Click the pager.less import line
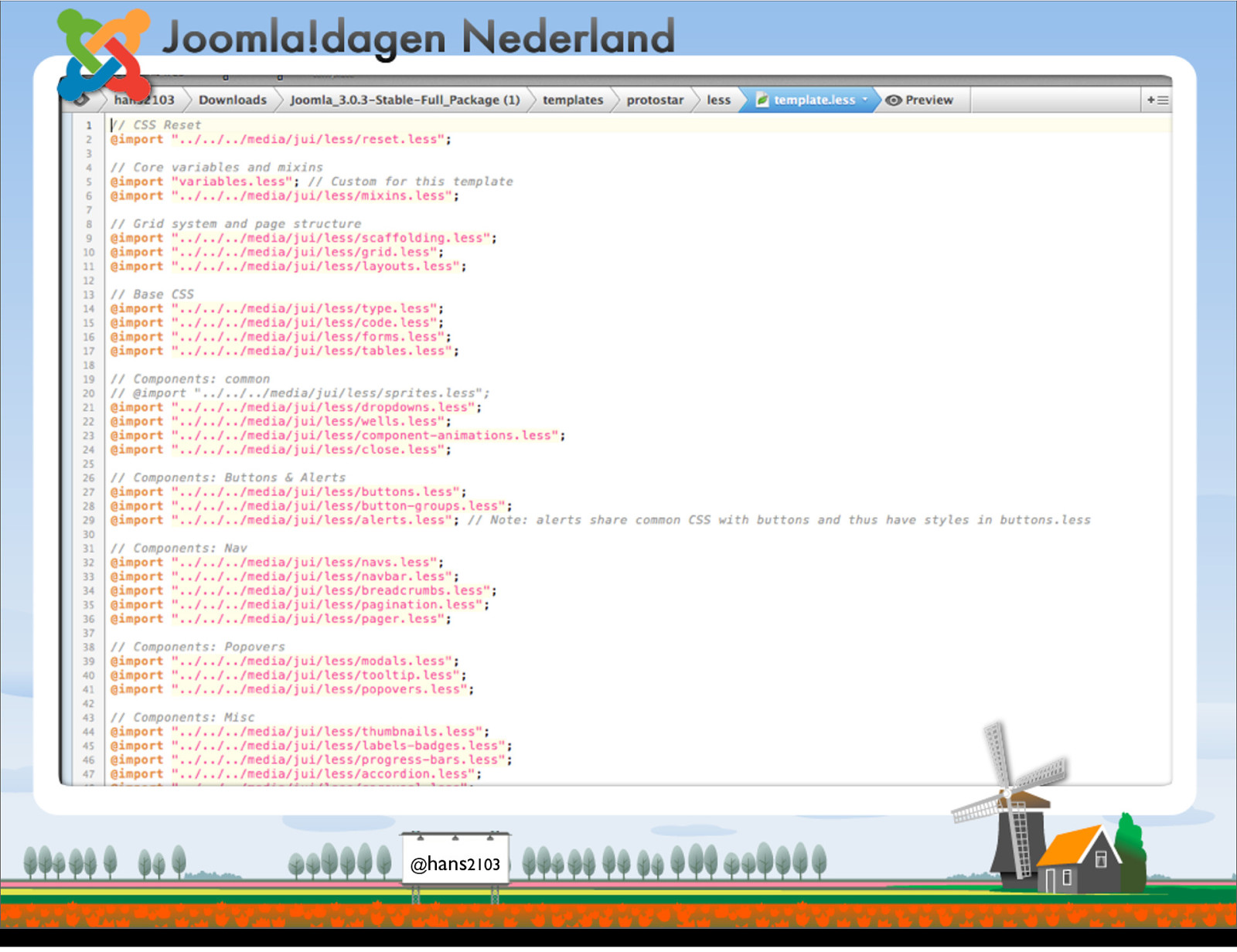 pos(281,619)
